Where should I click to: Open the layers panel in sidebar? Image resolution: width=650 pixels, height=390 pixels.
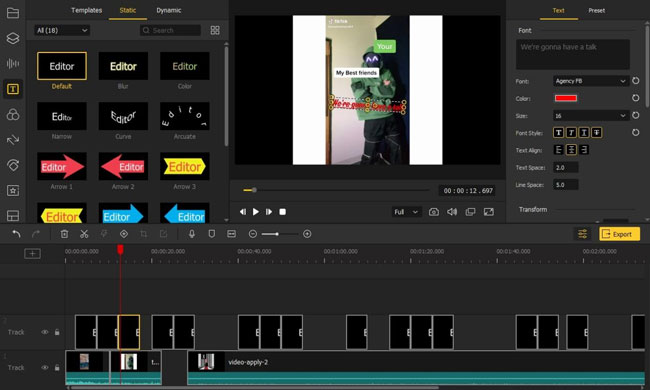(13, 38)
